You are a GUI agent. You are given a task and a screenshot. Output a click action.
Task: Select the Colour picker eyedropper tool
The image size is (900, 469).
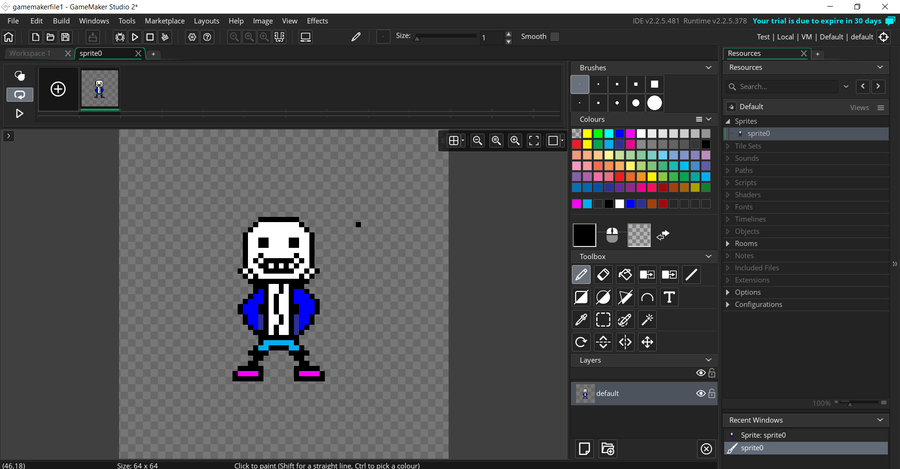coord(581,320)
